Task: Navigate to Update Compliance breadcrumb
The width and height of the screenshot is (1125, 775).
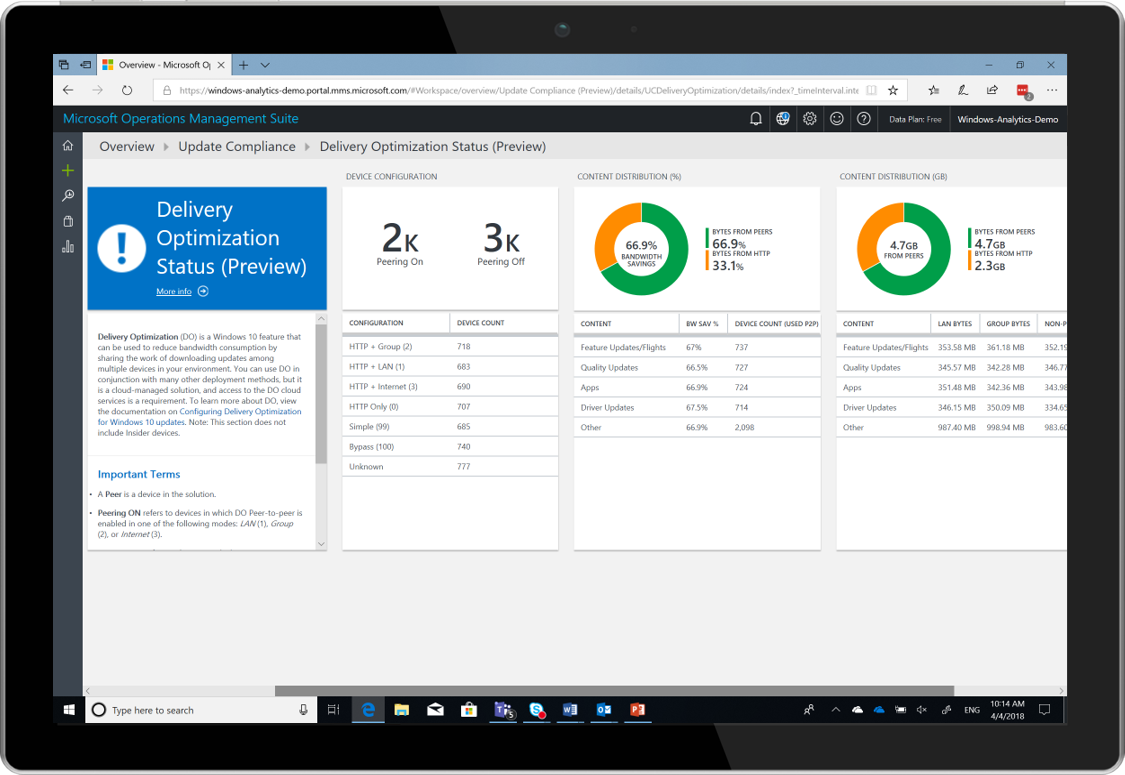Action: 236,146
